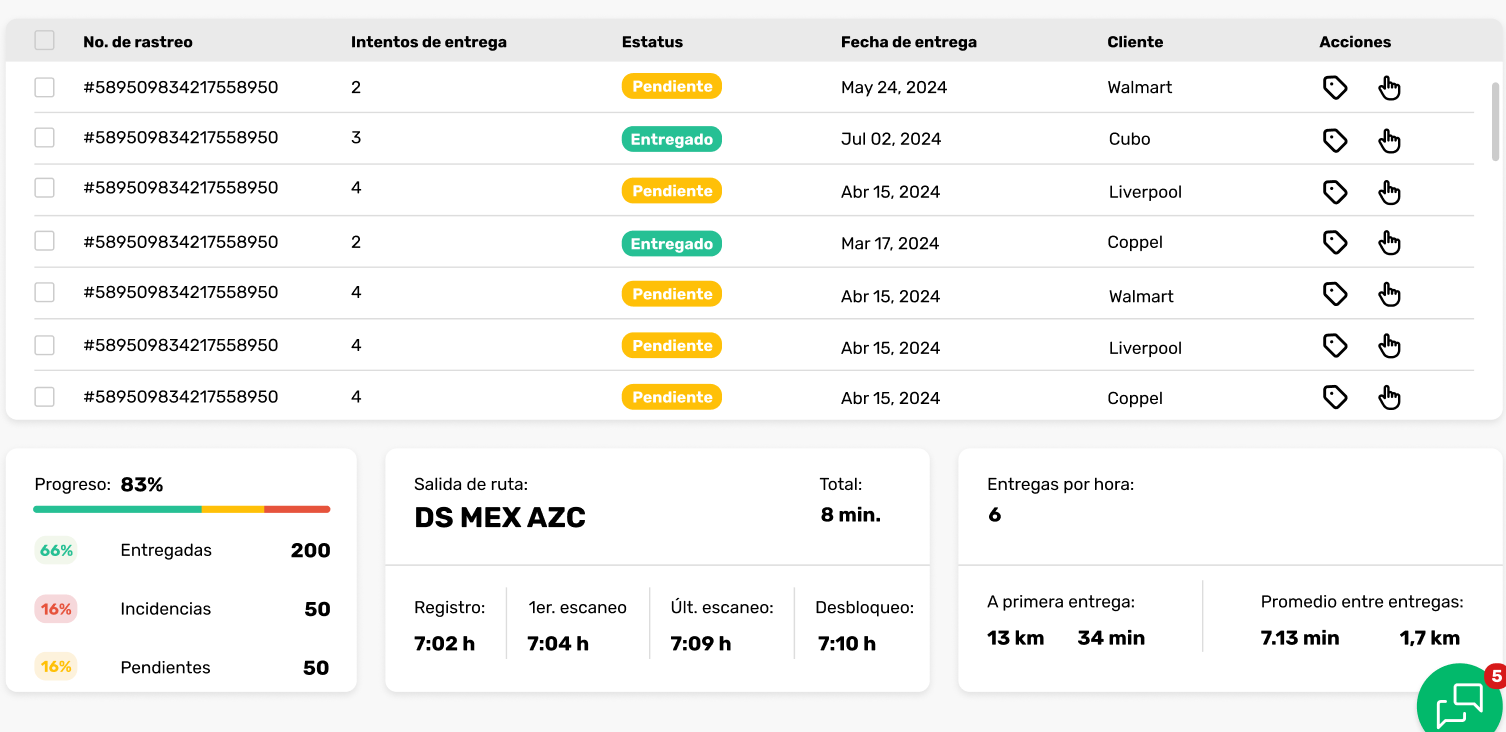The height and width of the screenshot is (732, 1506).
Task: Click the 'Estatus' column header
Action: pyautogui.click(x=652, y=42)
